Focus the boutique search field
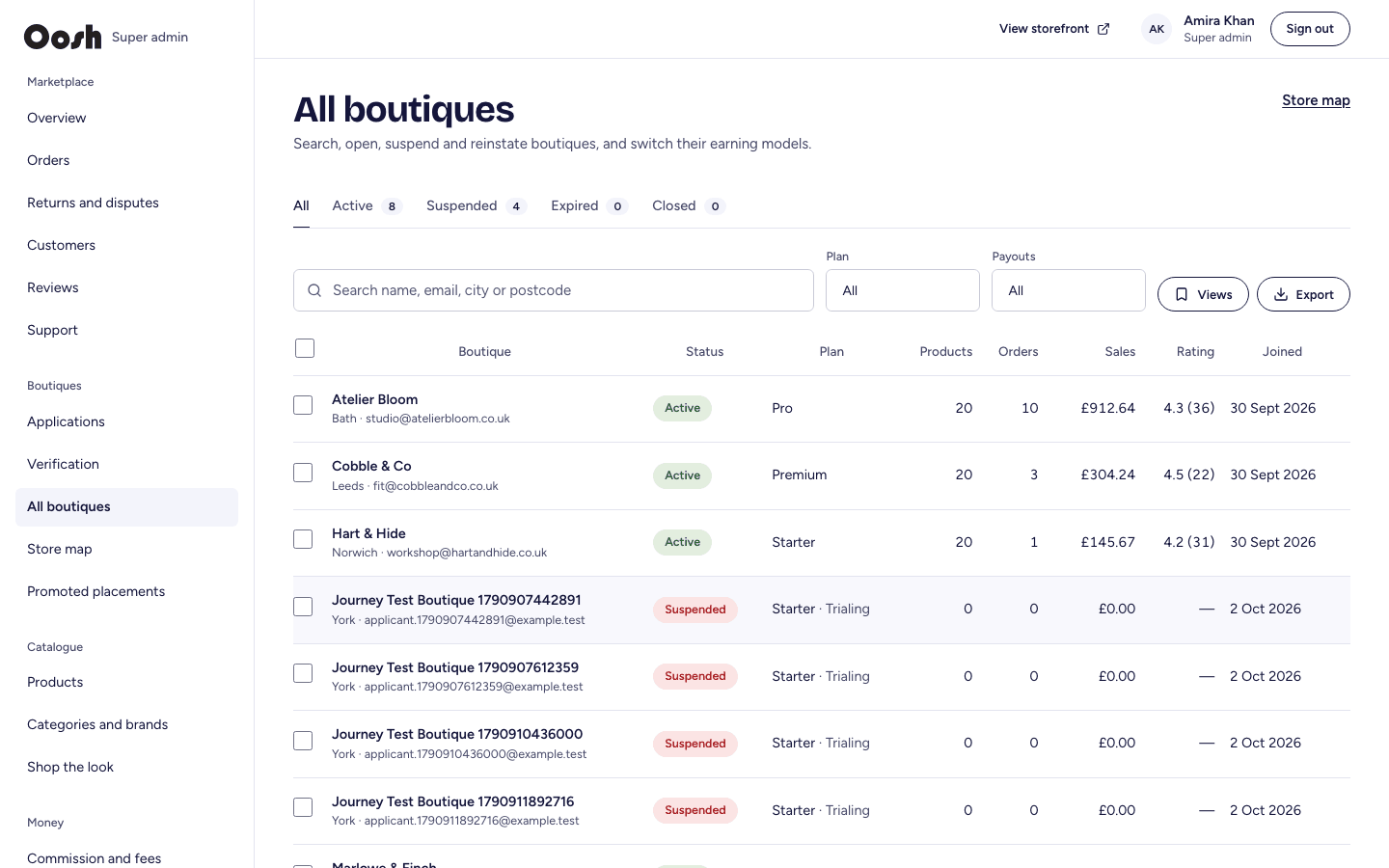The width and height of the screenshot is (1389, 868). point(554,290)
